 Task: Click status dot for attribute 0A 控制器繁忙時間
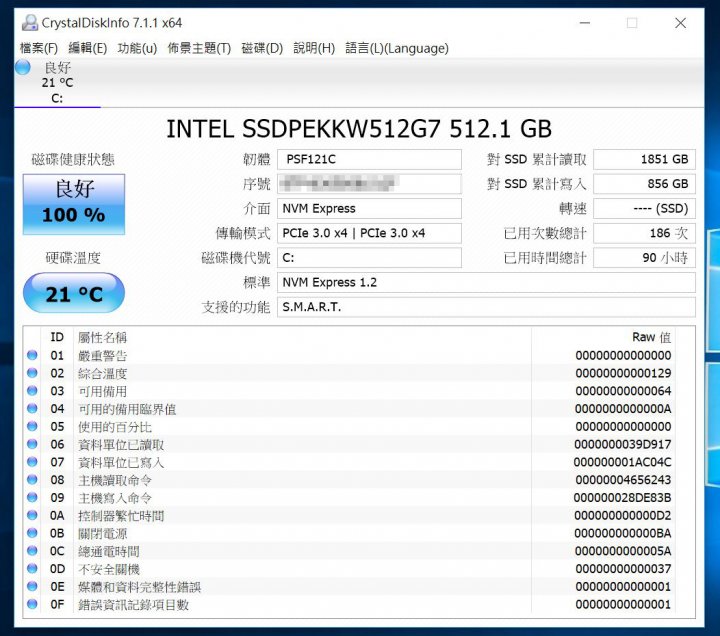click(32, 515)
